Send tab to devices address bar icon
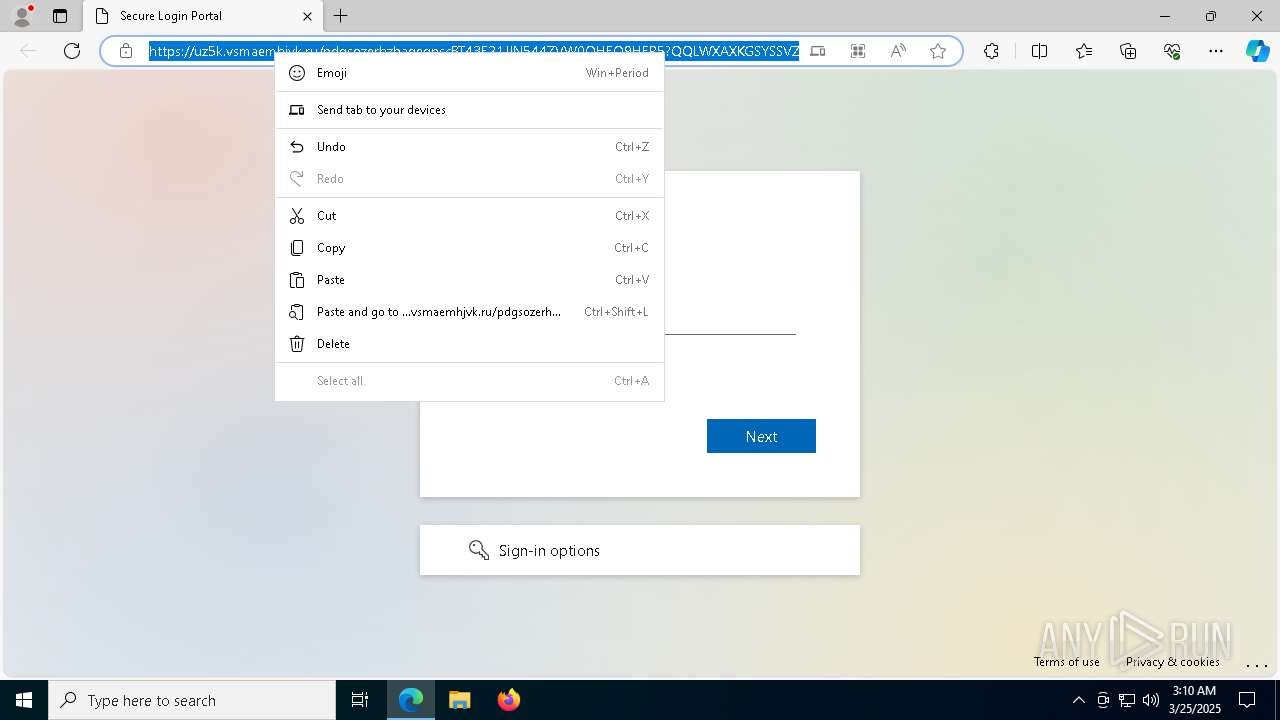 point(818,51)
